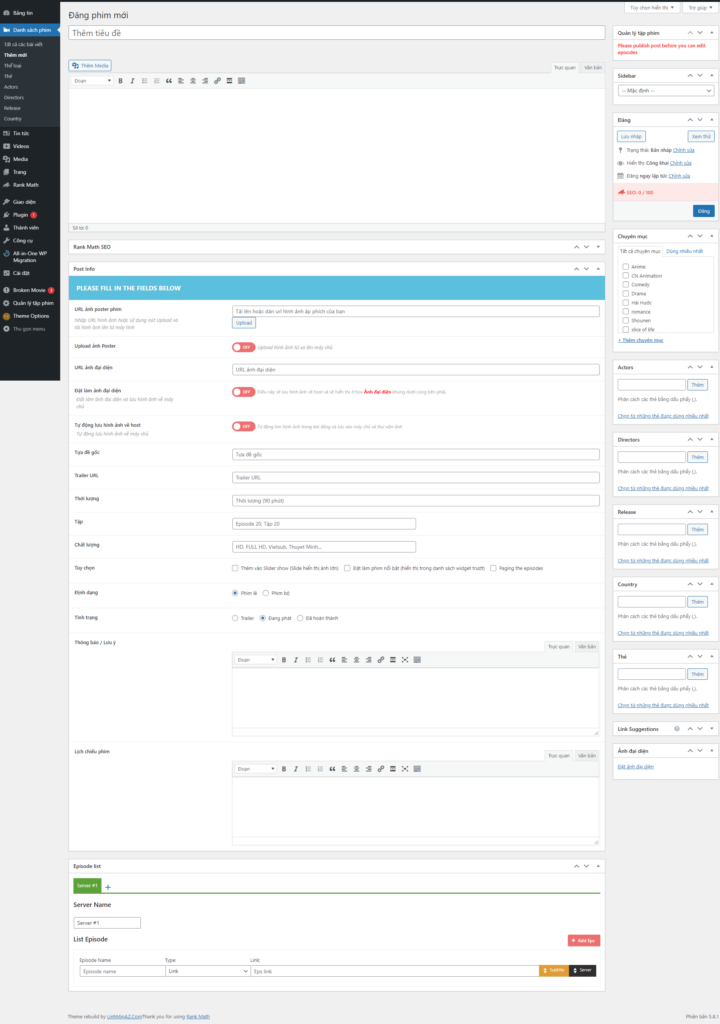Open Sidebar Mặc định dropdown

(666, 91)
